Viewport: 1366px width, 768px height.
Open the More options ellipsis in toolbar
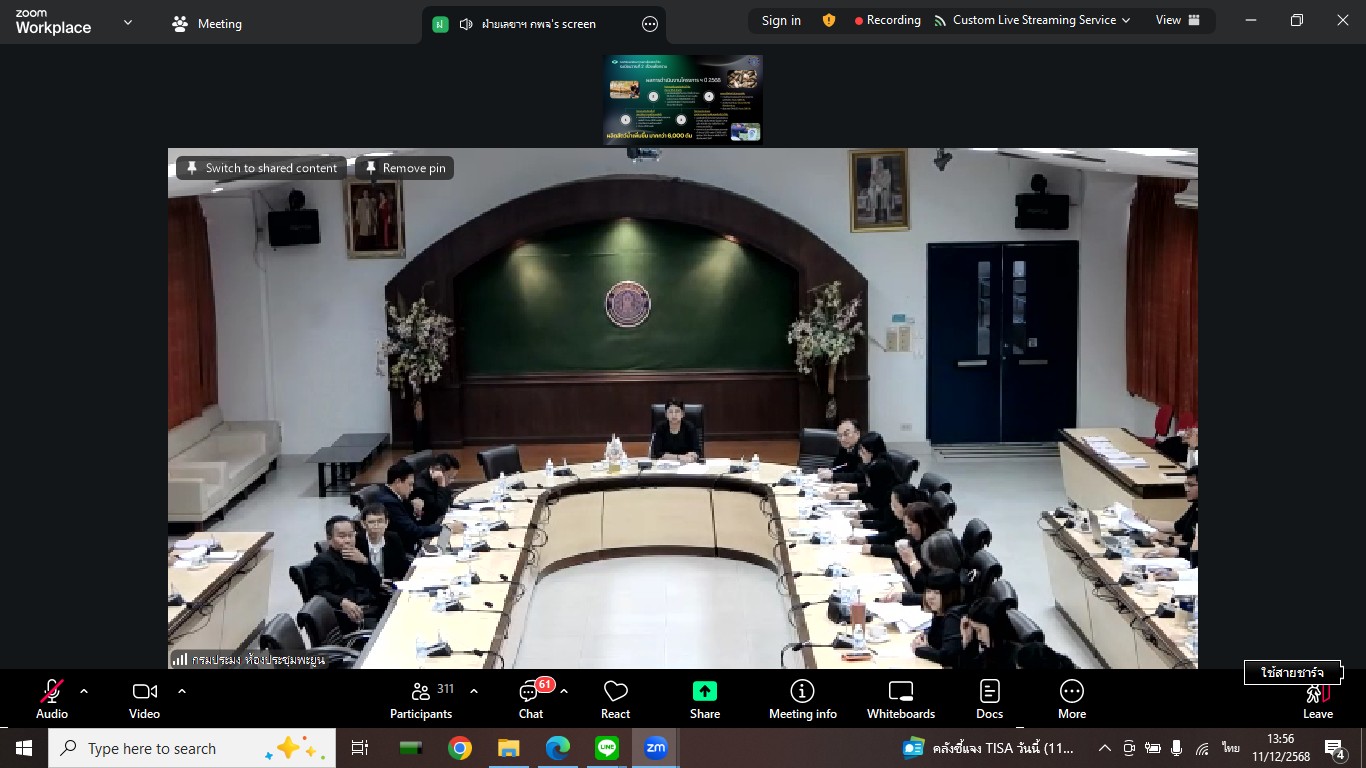pyautogui.click(x=1071, y=698)
